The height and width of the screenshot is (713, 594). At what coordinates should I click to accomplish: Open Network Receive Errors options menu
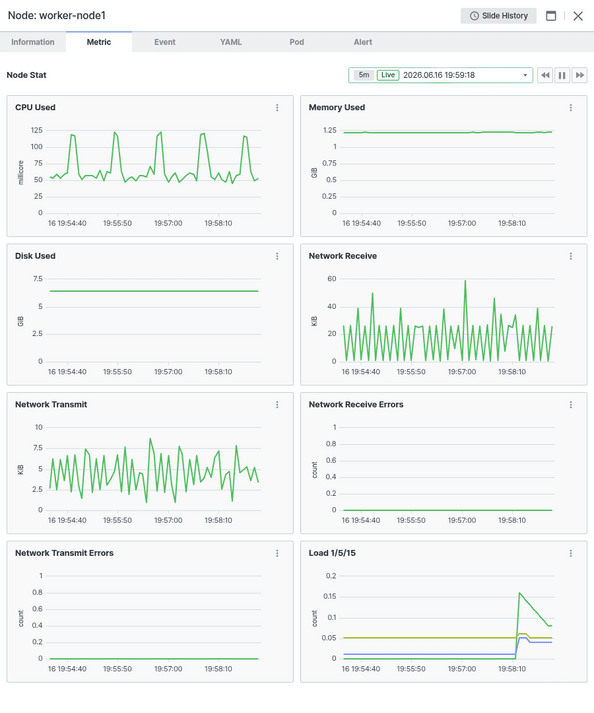(x=571, y=405)
